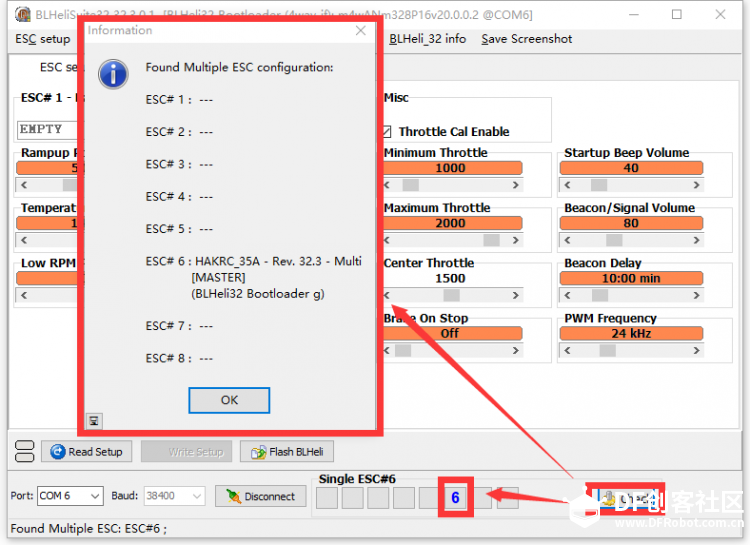This screenshot has height=545, width=750.
Task: Maximize the BLHeliSuite32 window
Action: tap(677, 14)
